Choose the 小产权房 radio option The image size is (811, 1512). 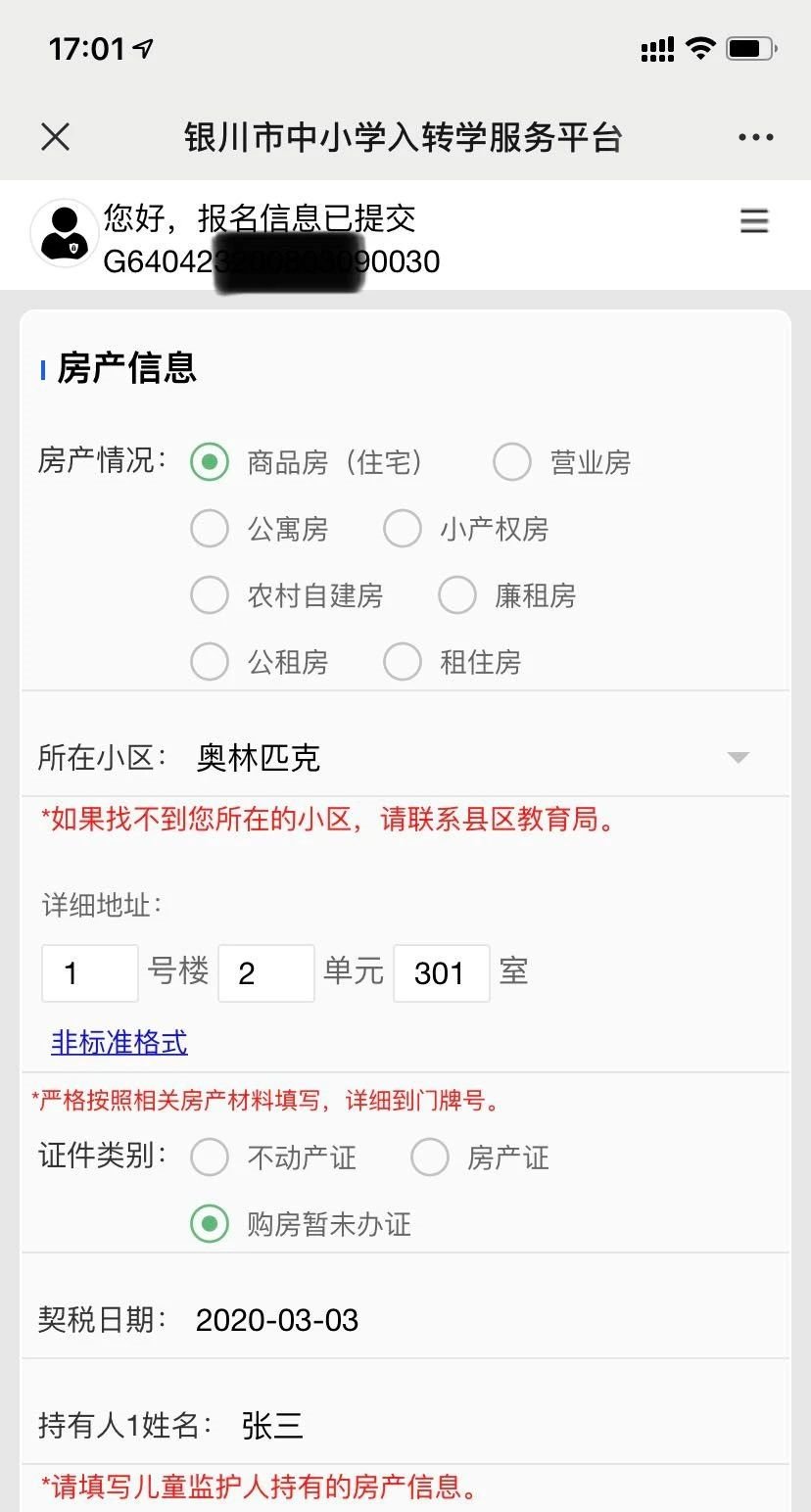pyautogui.click(x=403, y=529)
